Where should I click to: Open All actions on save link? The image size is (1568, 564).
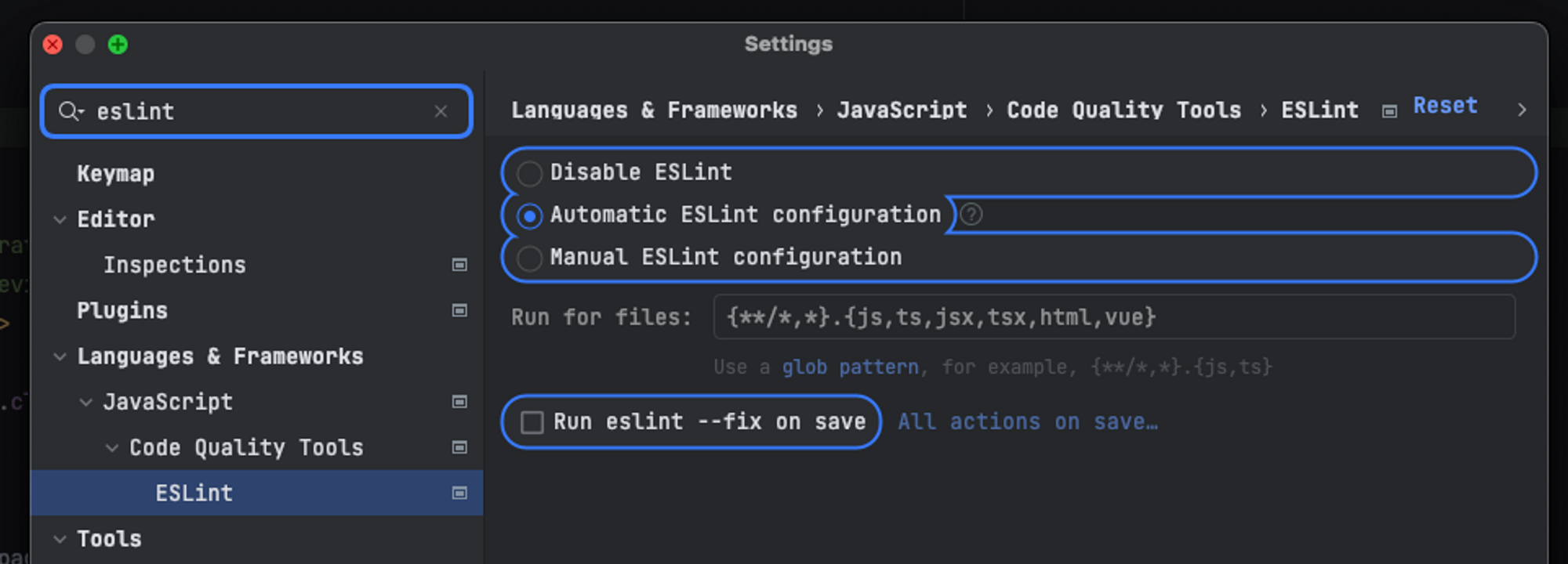[x=1027, y=422]
